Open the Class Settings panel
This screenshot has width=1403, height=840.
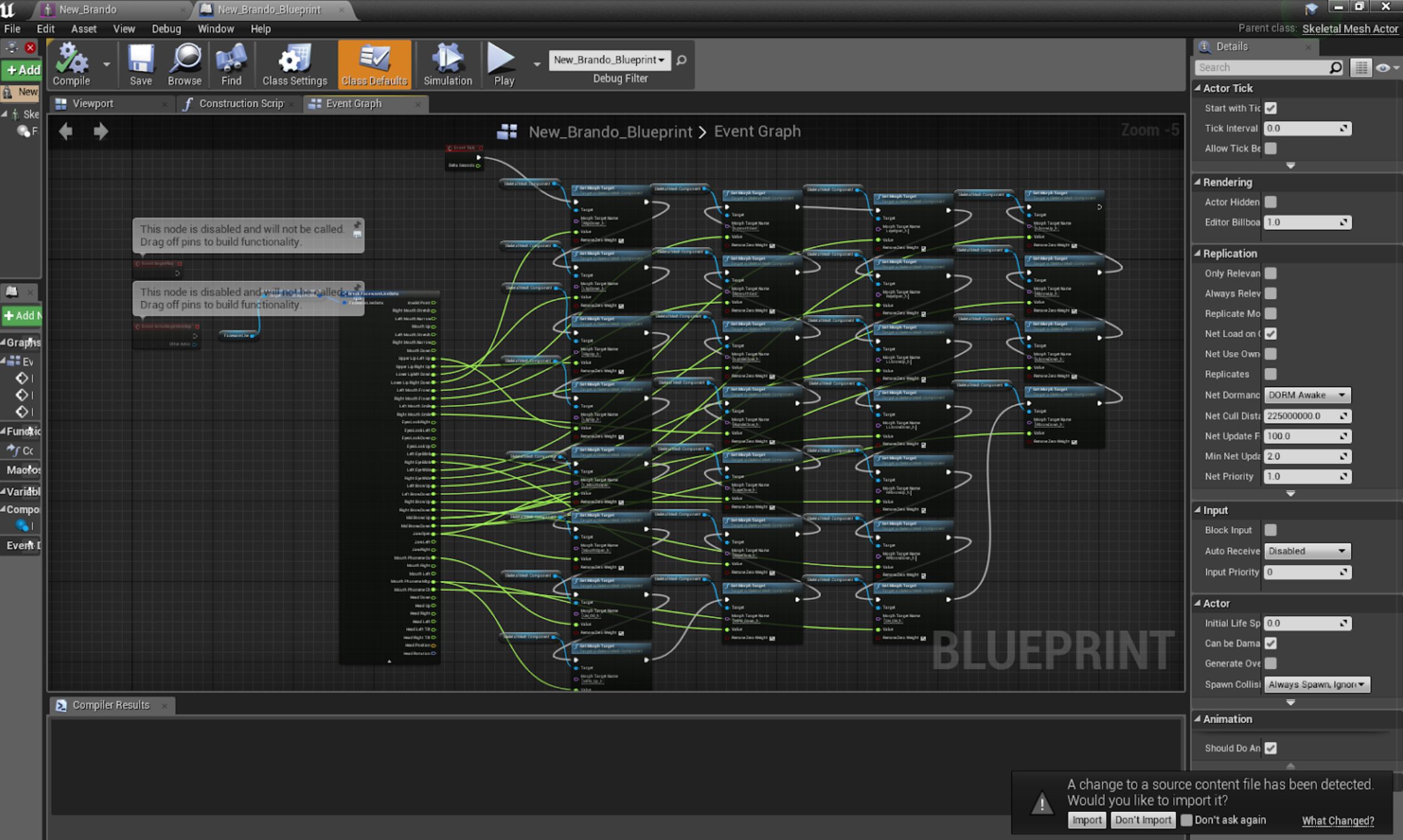pos(294,64)
